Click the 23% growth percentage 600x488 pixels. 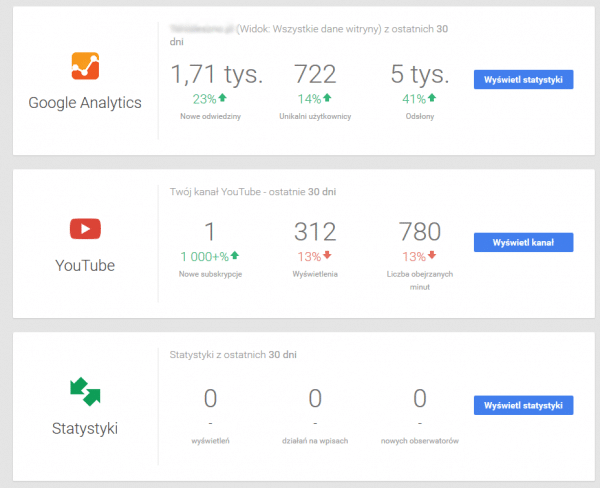pyautogui.click(x=204, y=99)
